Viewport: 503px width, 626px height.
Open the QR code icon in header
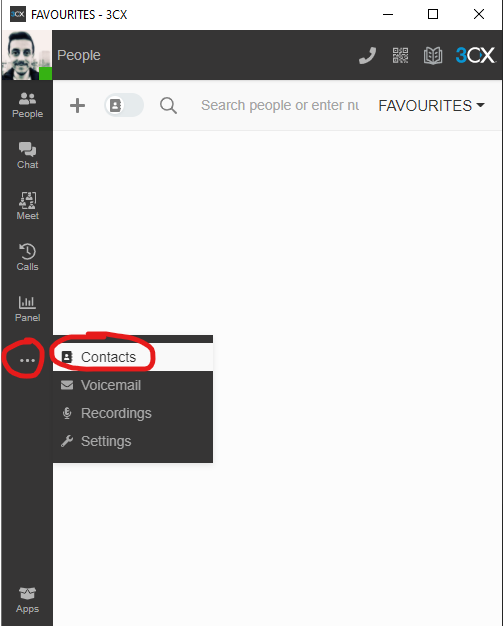[400, 55]
